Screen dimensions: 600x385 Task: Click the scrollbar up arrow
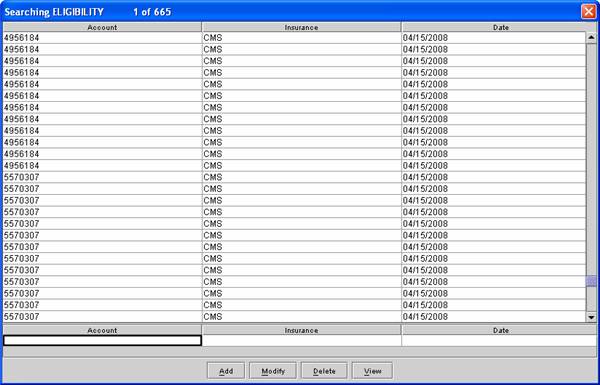tap(591, 38)
